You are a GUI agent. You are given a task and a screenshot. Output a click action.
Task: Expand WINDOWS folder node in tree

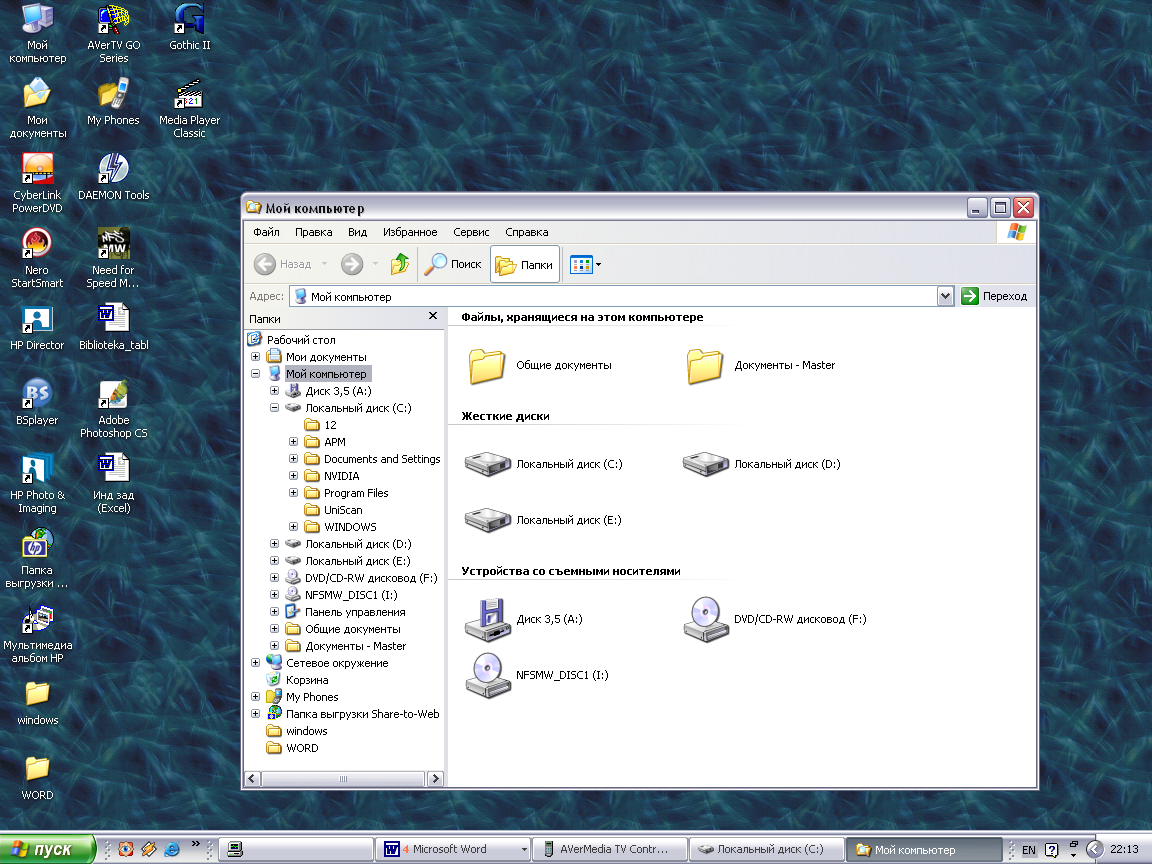(293, 526)
